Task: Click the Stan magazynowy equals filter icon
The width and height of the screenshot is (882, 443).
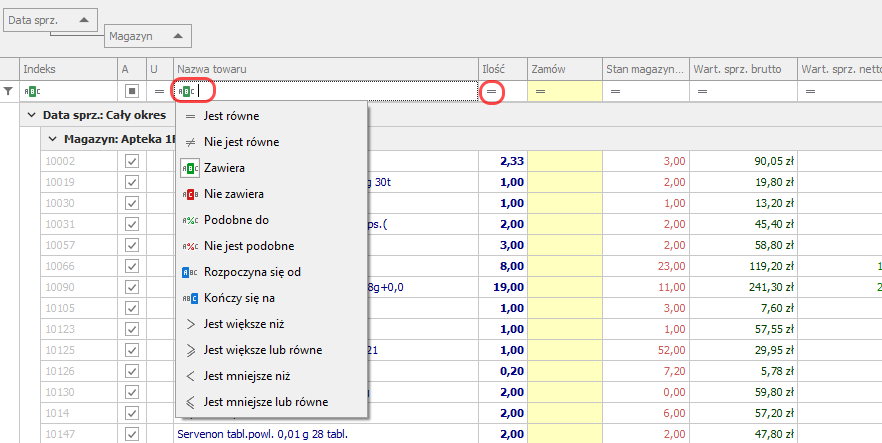Action: click(615, 91)
